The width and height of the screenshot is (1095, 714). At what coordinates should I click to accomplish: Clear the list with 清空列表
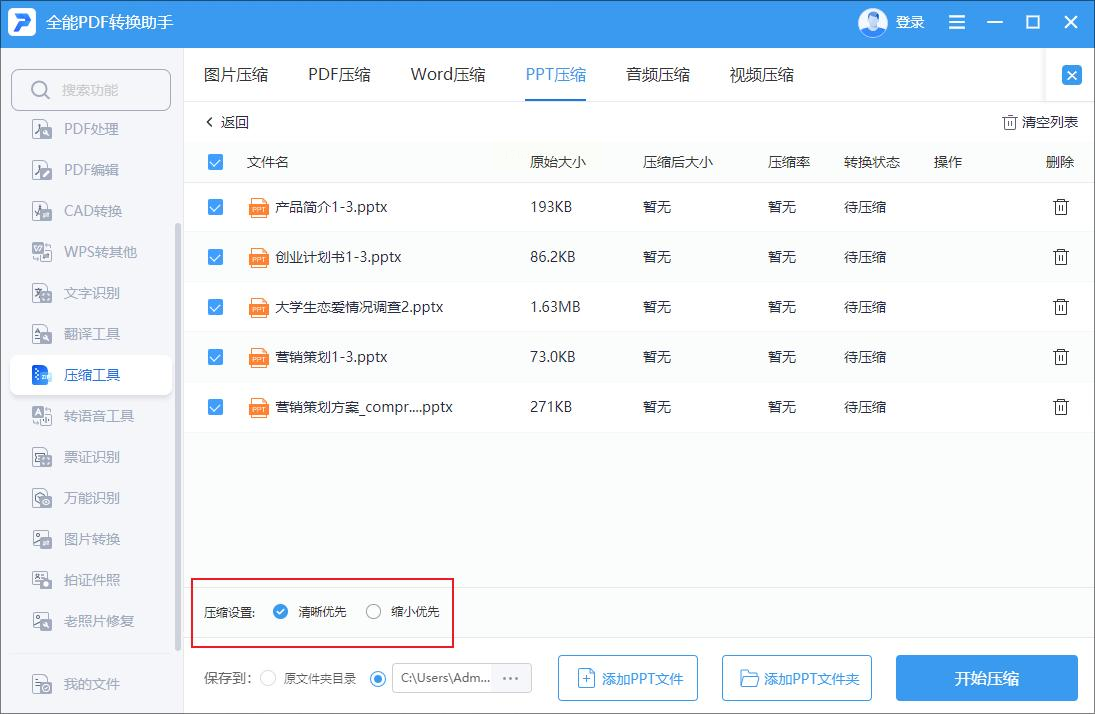1040,122
